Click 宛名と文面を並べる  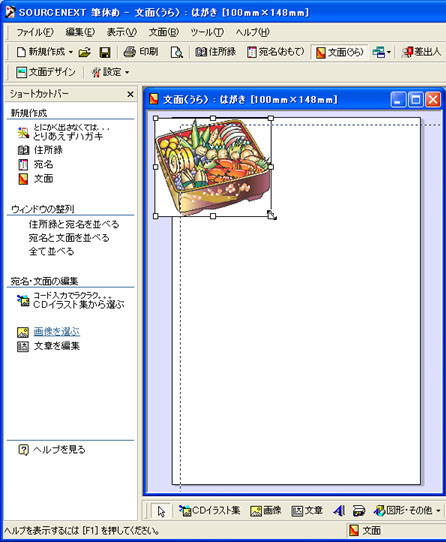point(69,238)
